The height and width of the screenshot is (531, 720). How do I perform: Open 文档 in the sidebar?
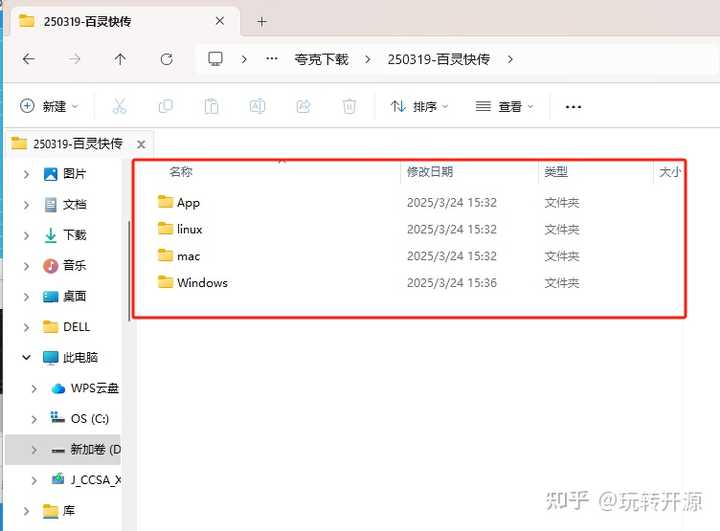point(74,204)
